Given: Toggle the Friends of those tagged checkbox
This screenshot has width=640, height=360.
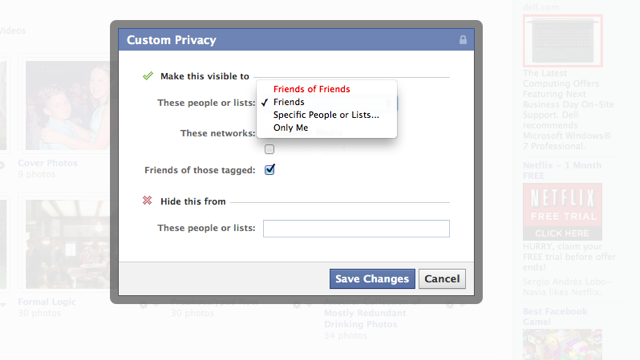Looking at the screenshot, I should click(x=270, y=169).
